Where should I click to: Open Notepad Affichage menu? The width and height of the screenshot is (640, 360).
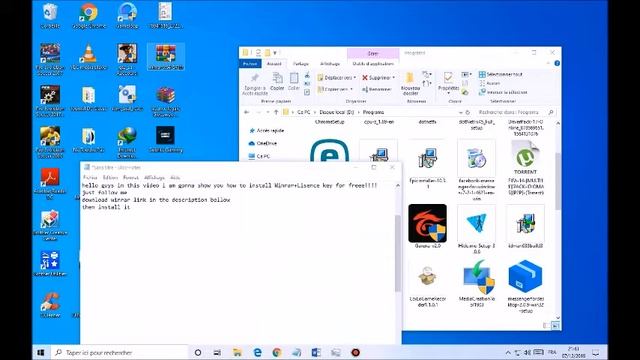point(154,178)
